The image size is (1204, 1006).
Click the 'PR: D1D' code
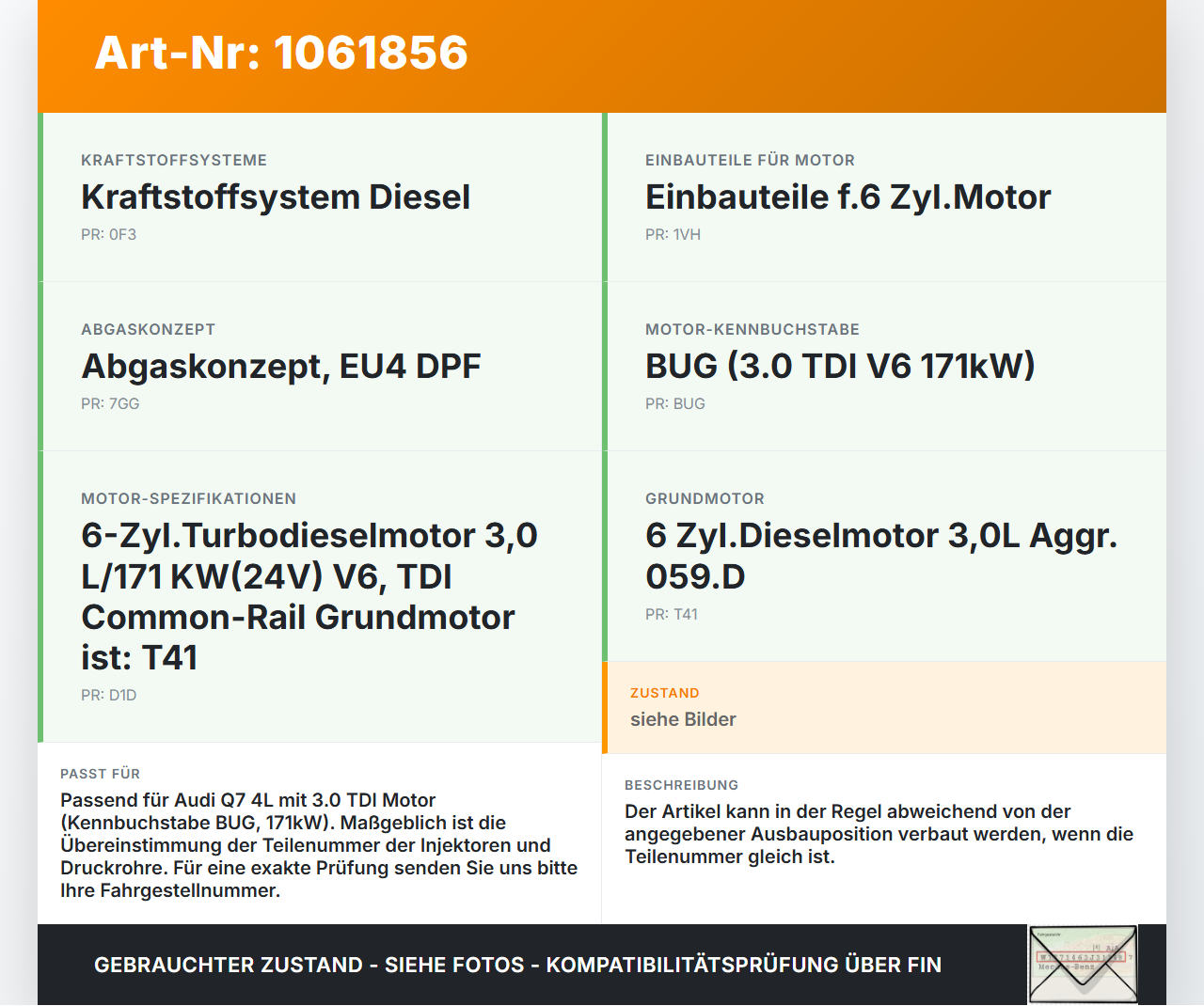point(109,695)
